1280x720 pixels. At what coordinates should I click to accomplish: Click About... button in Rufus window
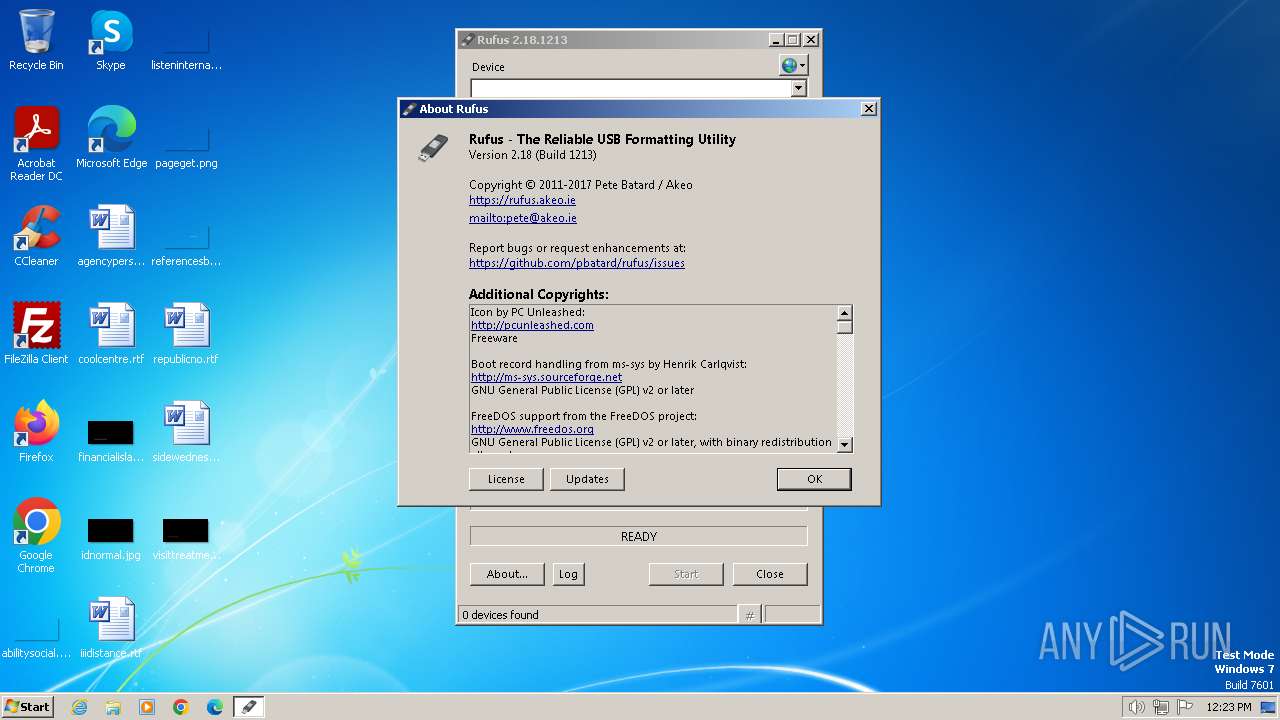tap(507, 574)
